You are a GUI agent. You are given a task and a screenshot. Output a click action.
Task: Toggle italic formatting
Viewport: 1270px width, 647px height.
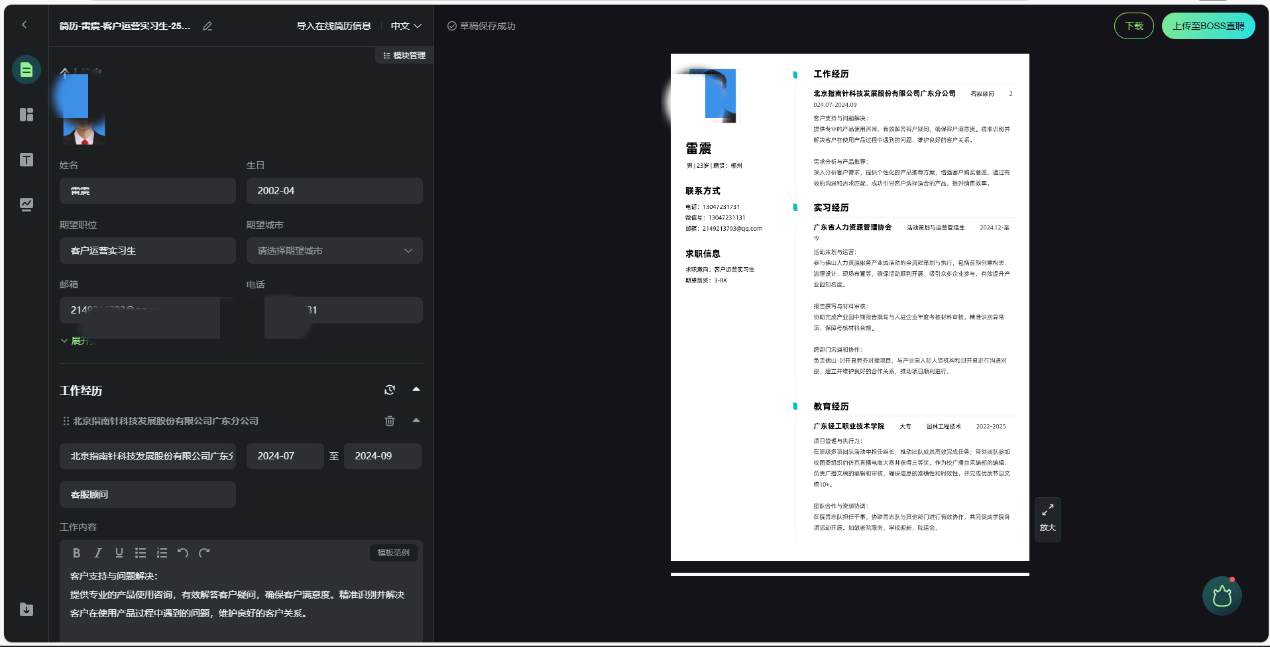coord(98,553)
